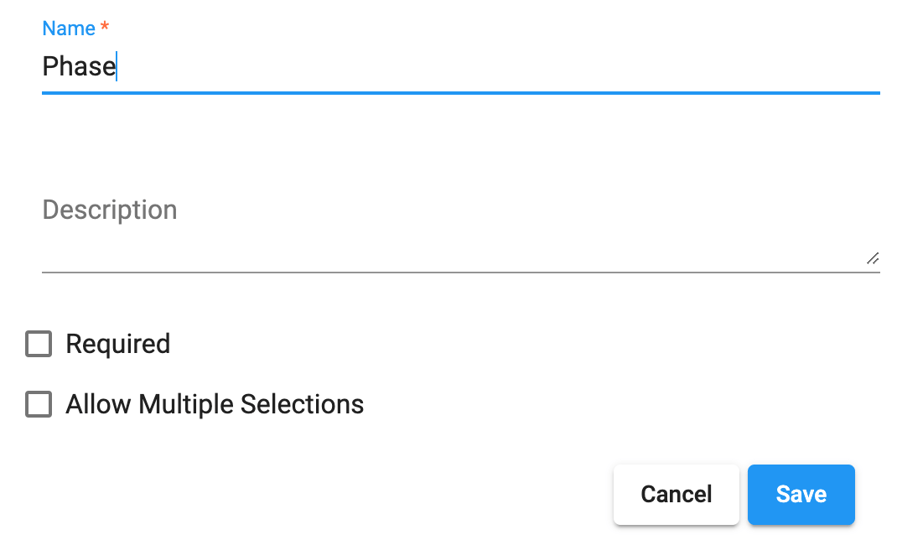Click empty space right of Phase text

500,67
